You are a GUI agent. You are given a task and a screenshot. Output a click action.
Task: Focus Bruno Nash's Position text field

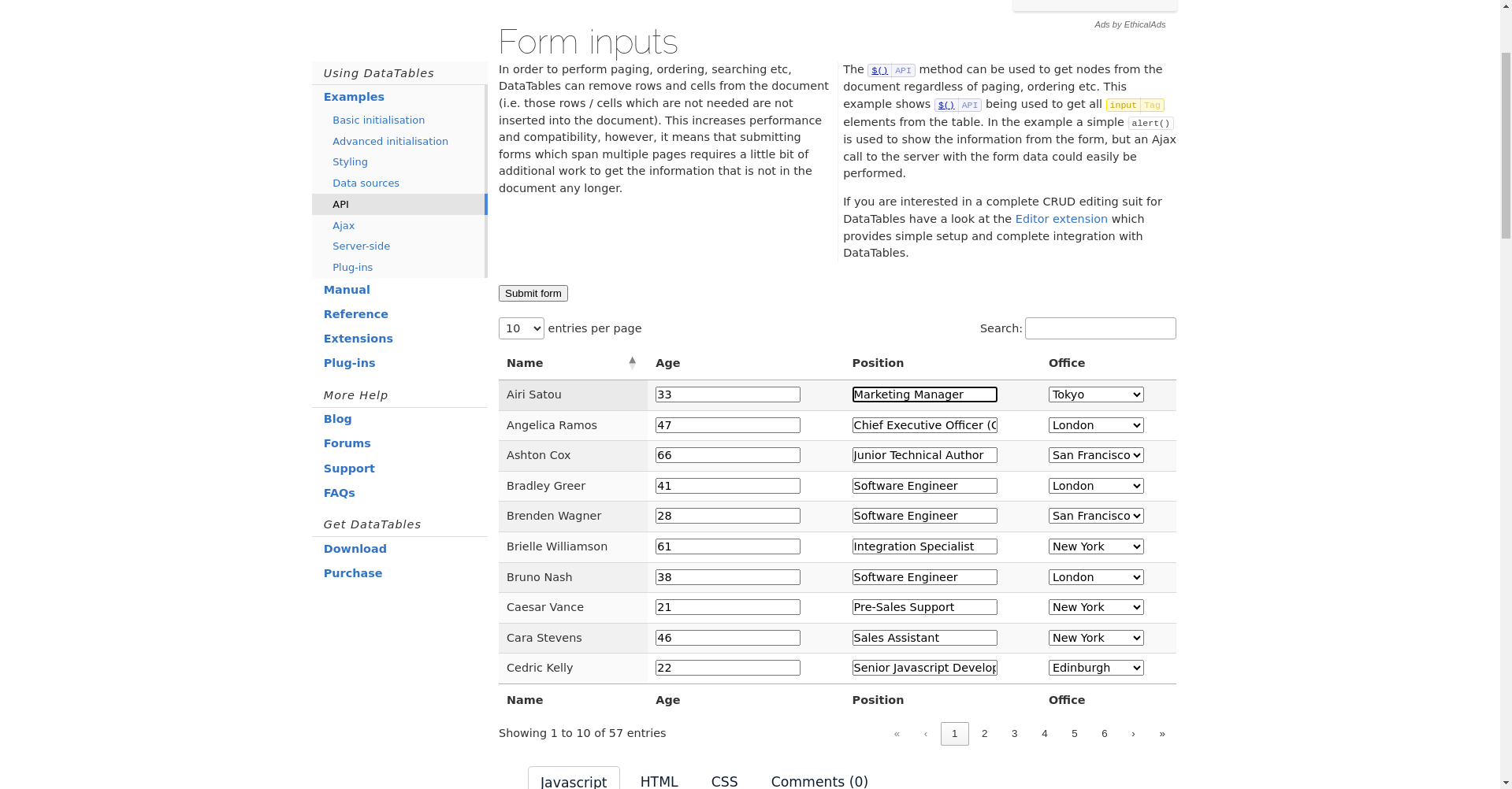[924, 577]
